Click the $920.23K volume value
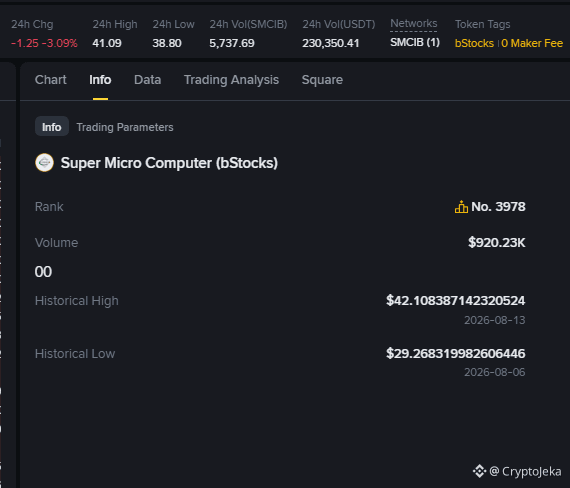 (497, 242)
